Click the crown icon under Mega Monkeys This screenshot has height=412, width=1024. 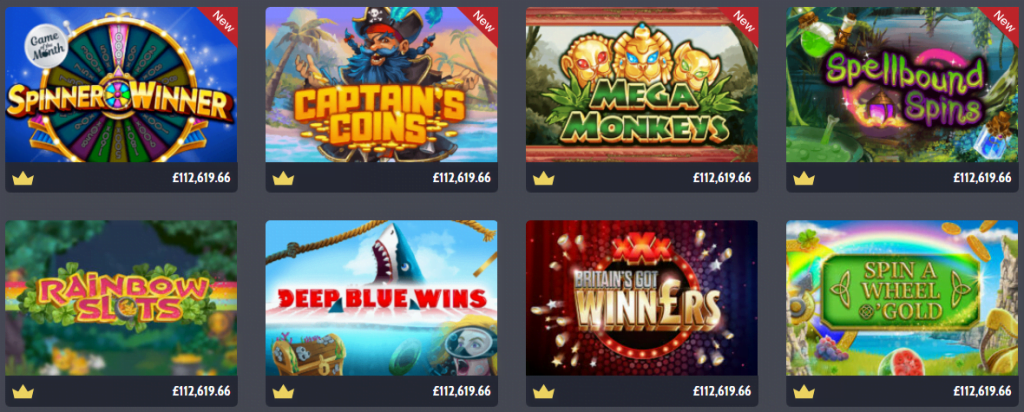click(543, 178)
